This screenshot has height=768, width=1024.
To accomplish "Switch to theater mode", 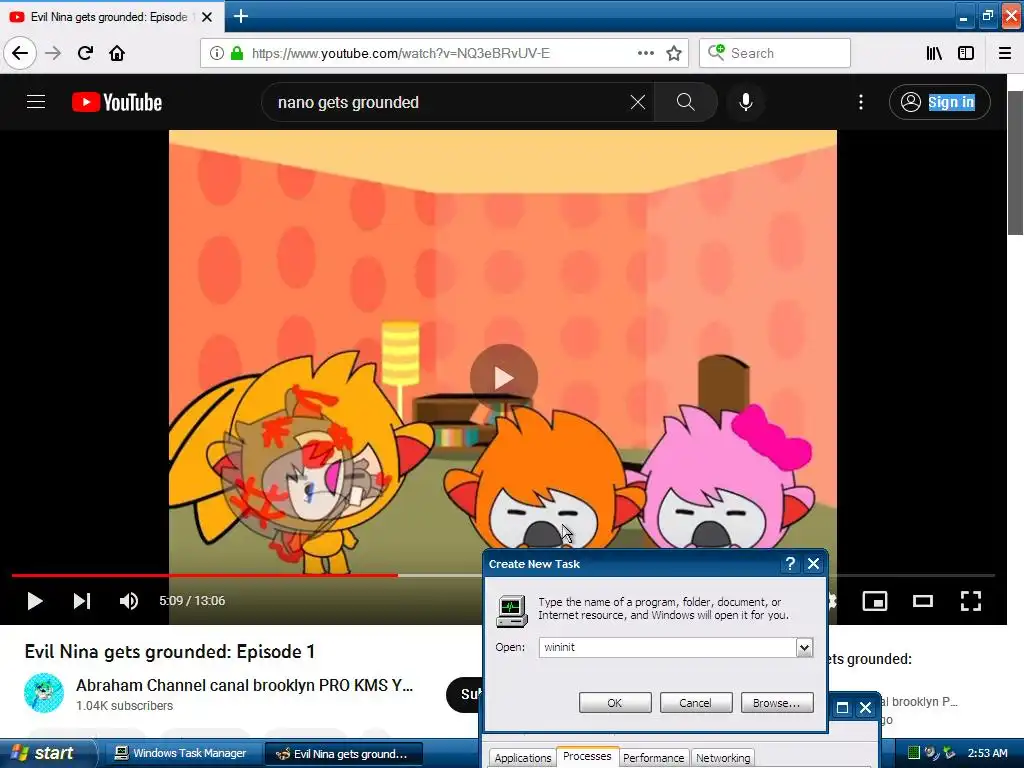I will 923,601.
